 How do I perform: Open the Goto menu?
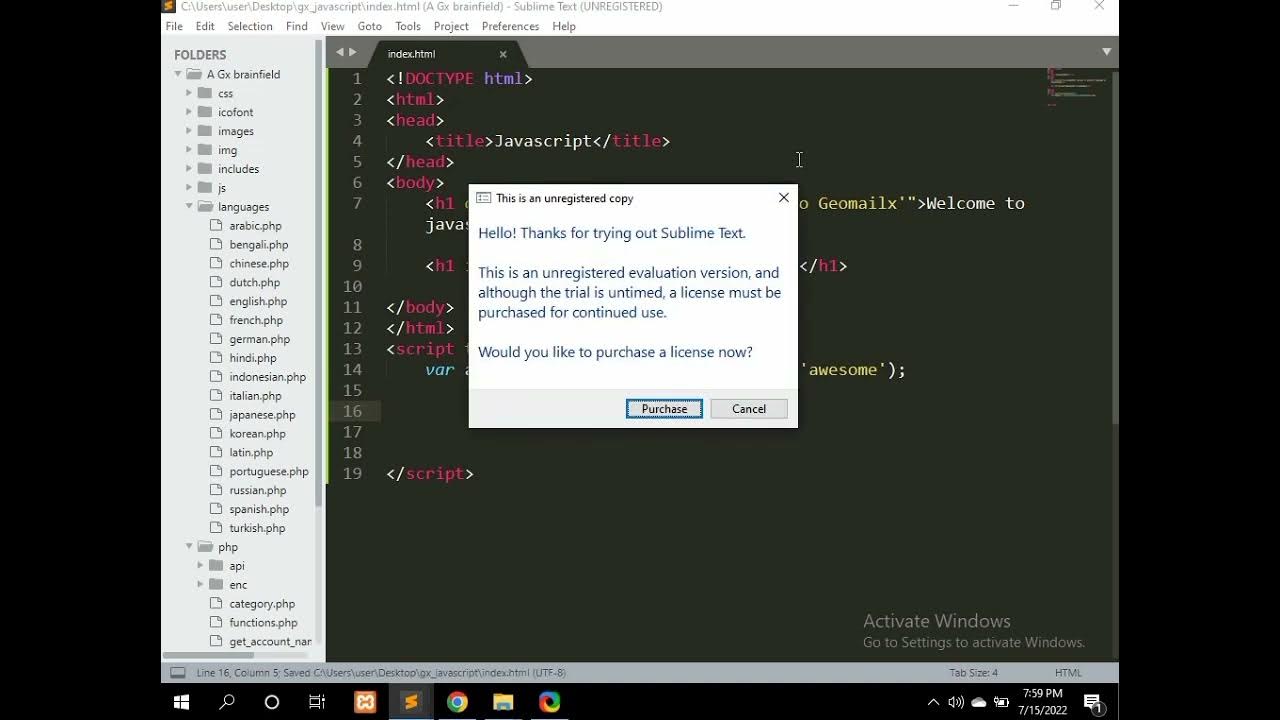(370, 26)
